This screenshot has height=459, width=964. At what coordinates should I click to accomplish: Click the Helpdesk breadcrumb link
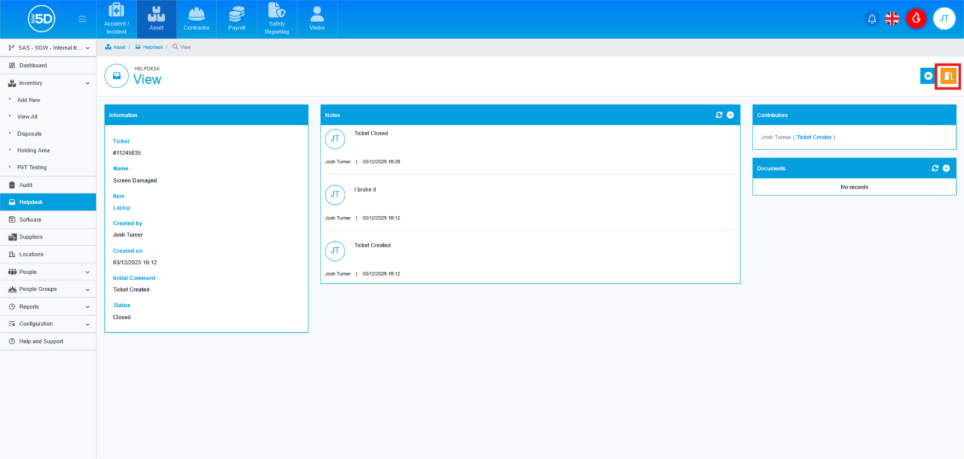[150, 47]
